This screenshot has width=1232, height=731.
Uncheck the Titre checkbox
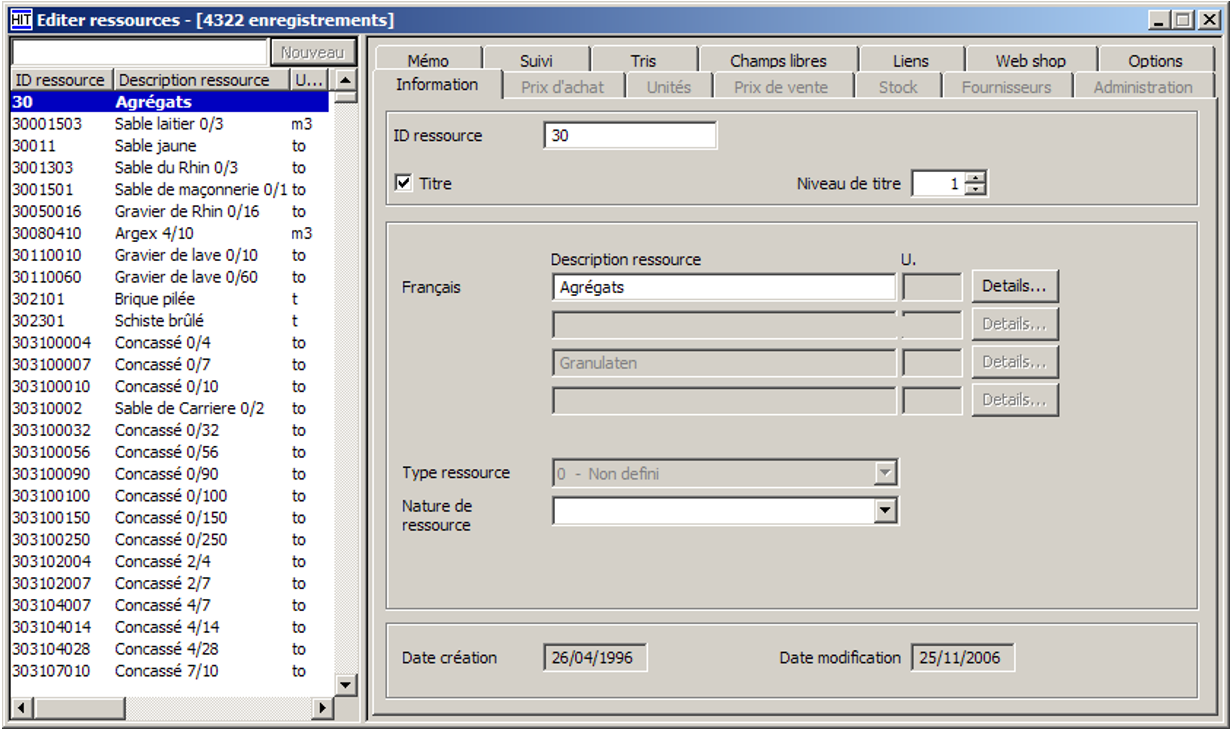[404, 184]
